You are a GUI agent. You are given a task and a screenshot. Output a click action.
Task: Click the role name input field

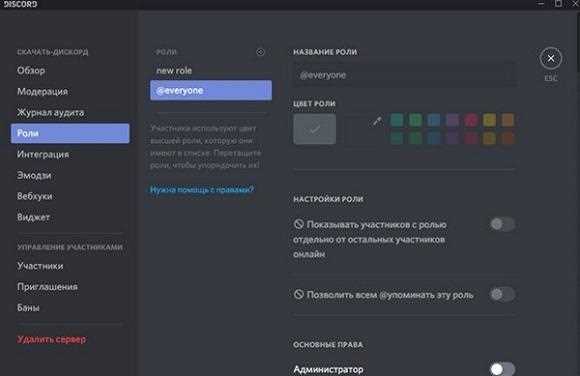pos(404,75)
